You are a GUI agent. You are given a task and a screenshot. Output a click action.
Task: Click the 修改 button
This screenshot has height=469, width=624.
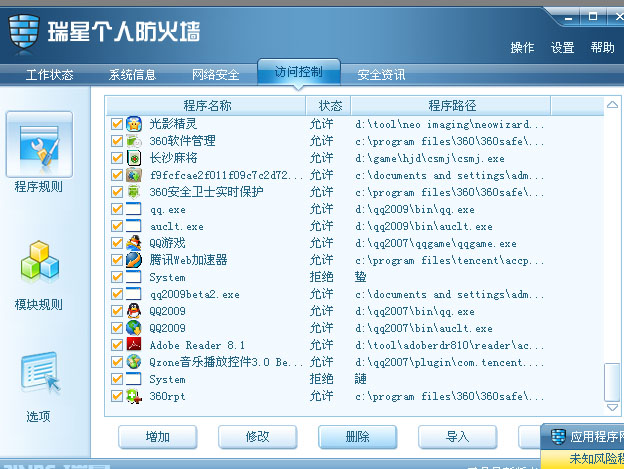click(257, 437)
